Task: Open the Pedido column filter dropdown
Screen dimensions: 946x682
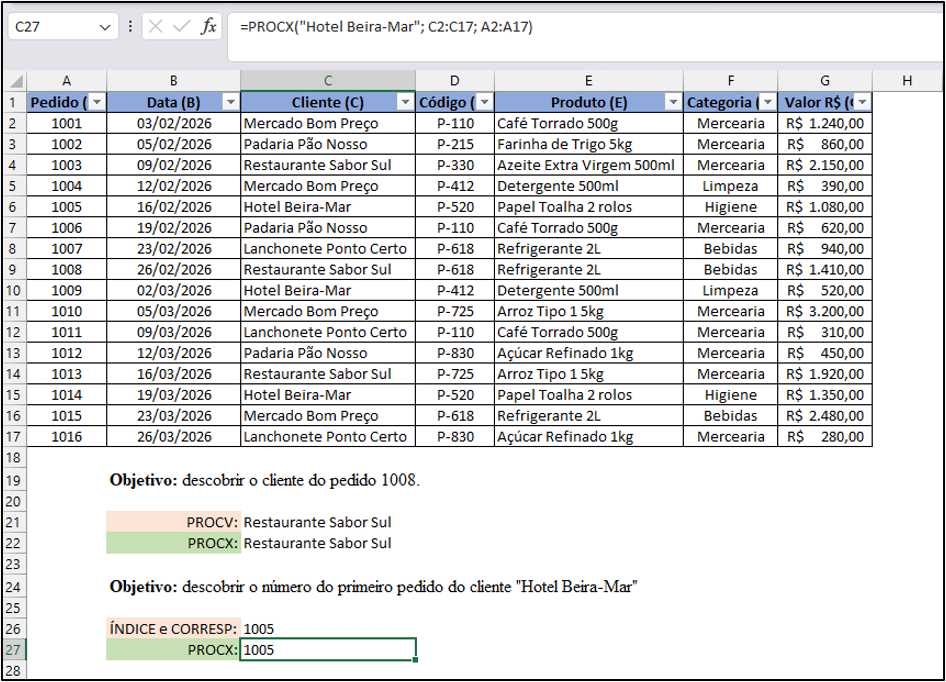Action: pyautogui.click(x=97, y=102)
